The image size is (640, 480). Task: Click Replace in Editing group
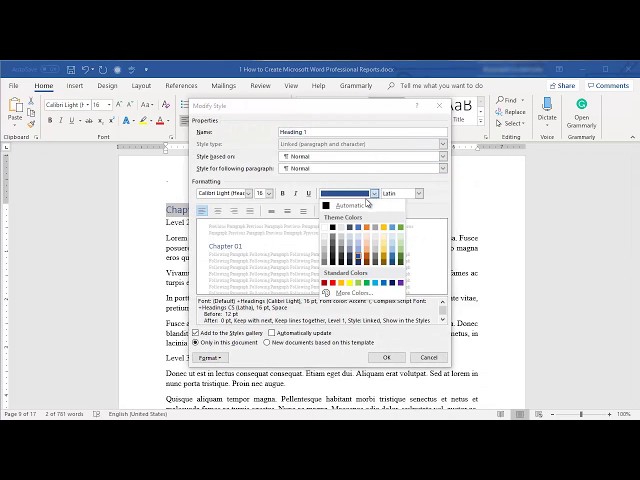510,112
